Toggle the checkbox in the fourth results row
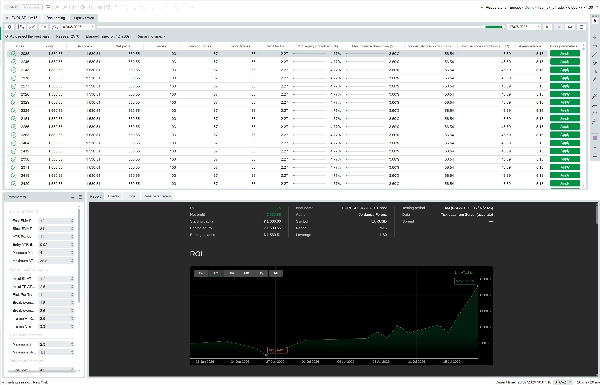600x385 pixels. [13, 78]
